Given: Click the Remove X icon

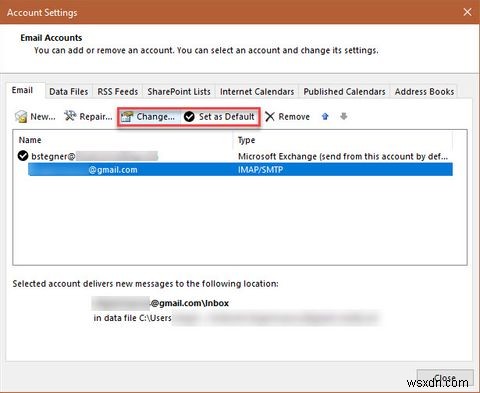Looking at the screenshot, I should (x=270, y=117).
